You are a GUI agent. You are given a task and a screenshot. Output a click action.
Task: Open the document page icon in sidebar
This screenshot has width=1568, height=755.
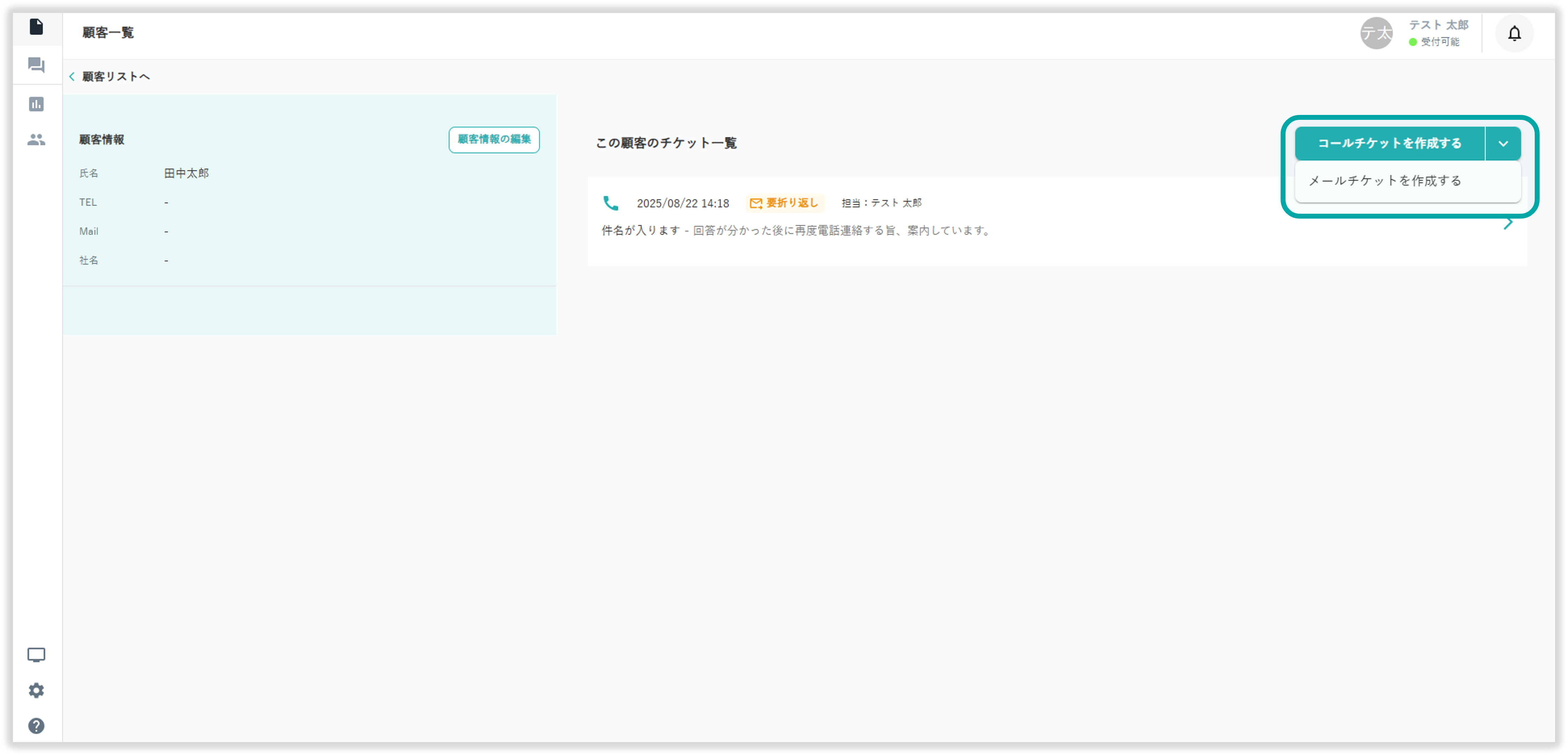coord(36,27)
